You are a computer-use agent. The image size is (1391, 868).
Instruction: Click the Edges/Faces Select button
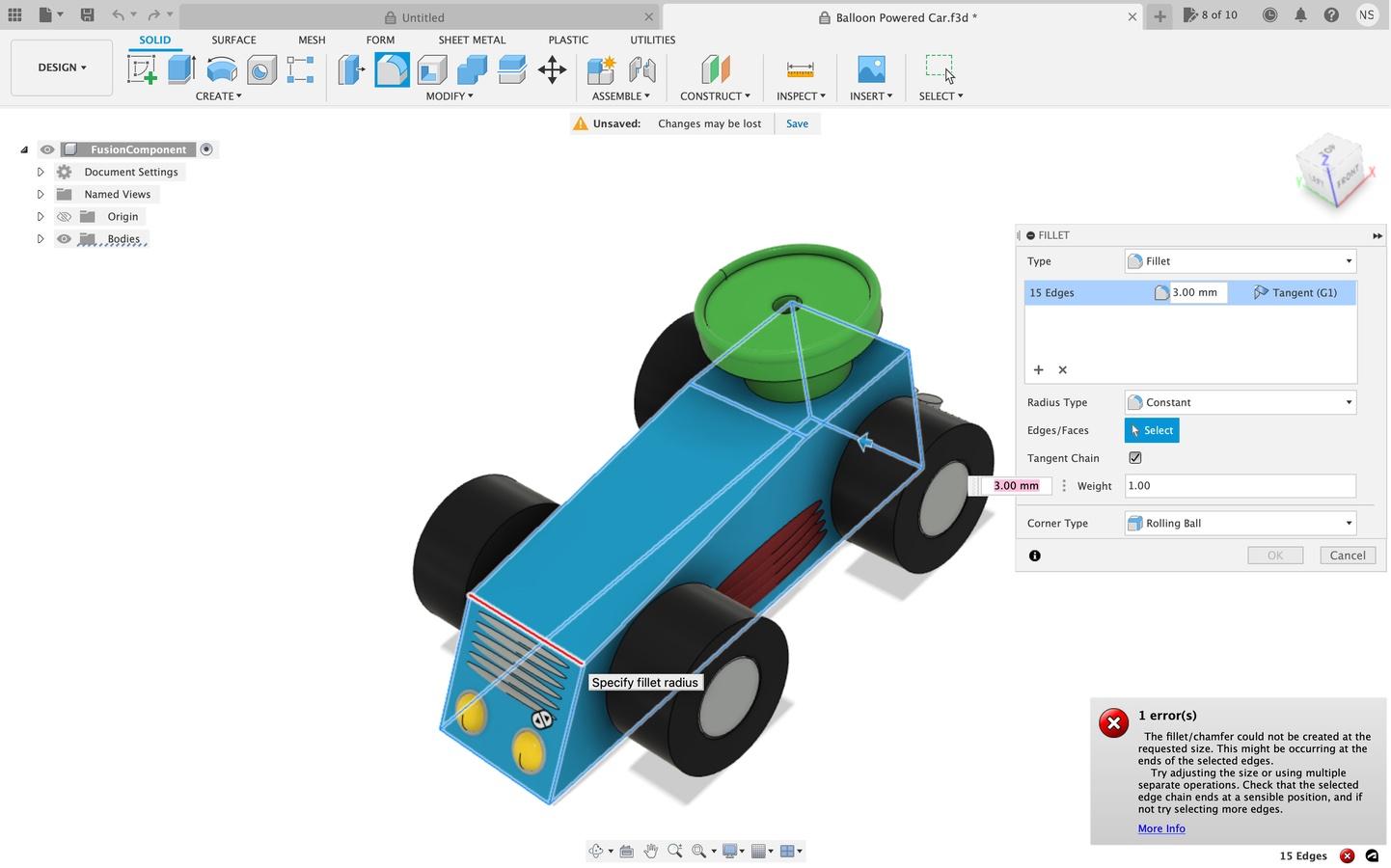click(1152, 431)
